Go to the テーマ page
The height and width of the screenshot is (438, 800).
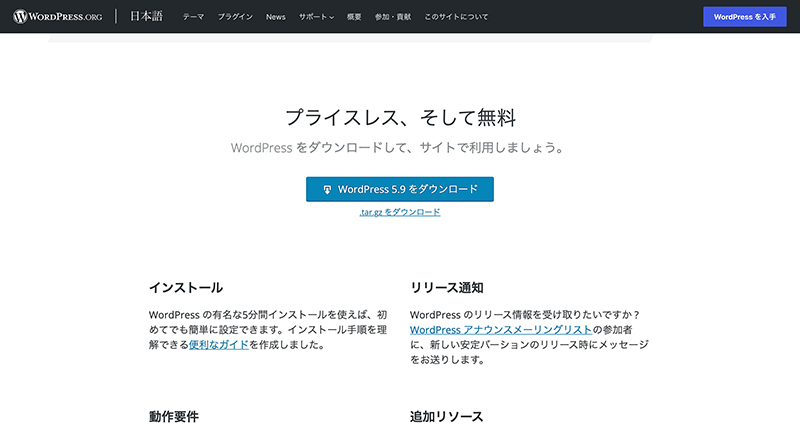[x=193, y=17]
